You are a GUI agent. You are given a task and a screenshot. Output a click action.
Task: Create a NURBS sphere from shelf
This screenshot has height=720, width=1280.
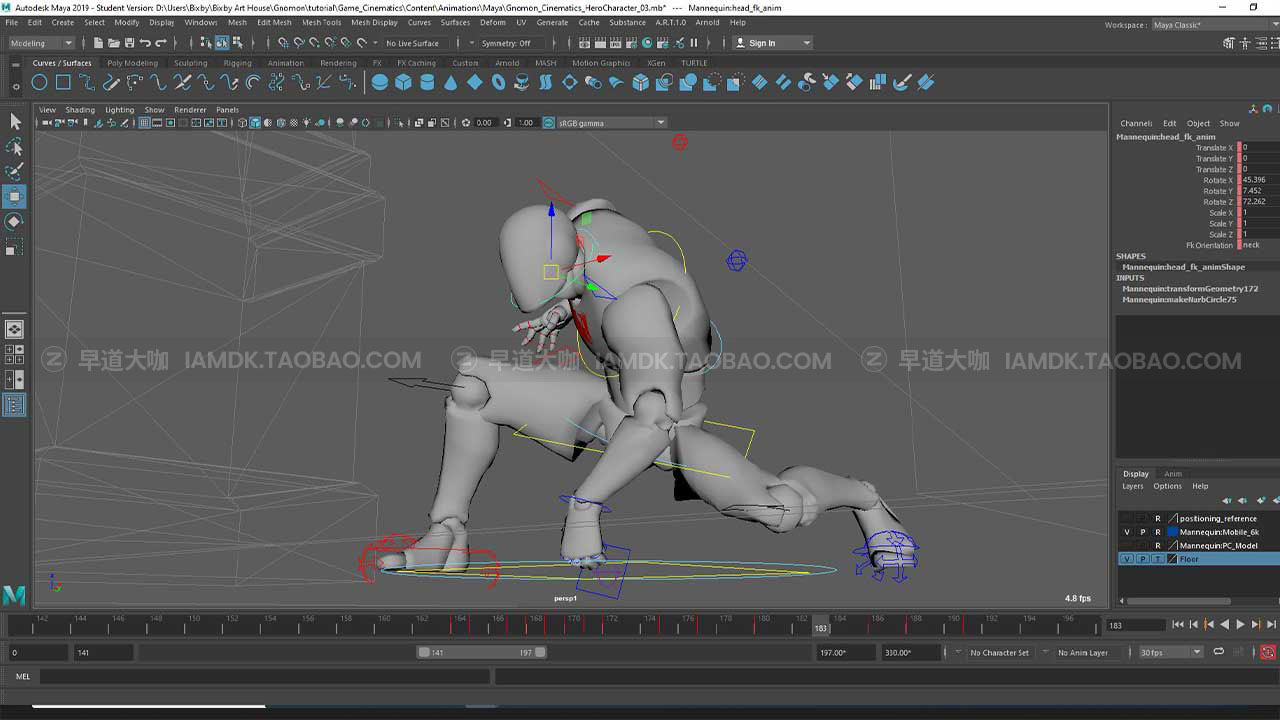[380, 82]
